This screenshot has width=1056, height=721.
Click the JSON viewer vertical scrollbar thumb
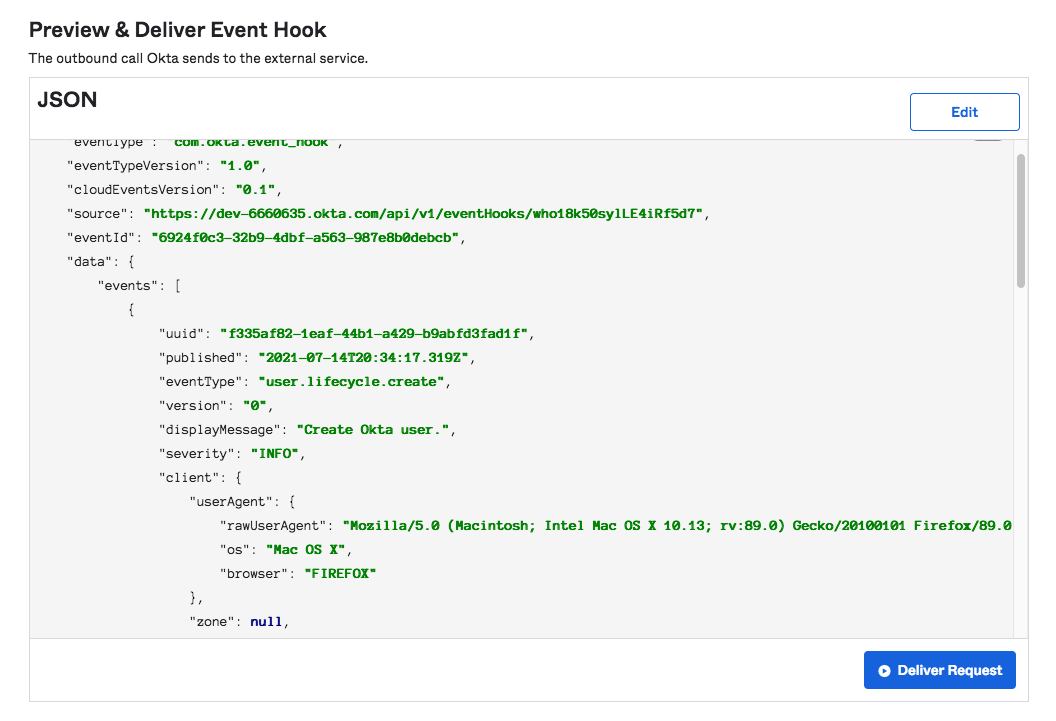pos(1020,220)
